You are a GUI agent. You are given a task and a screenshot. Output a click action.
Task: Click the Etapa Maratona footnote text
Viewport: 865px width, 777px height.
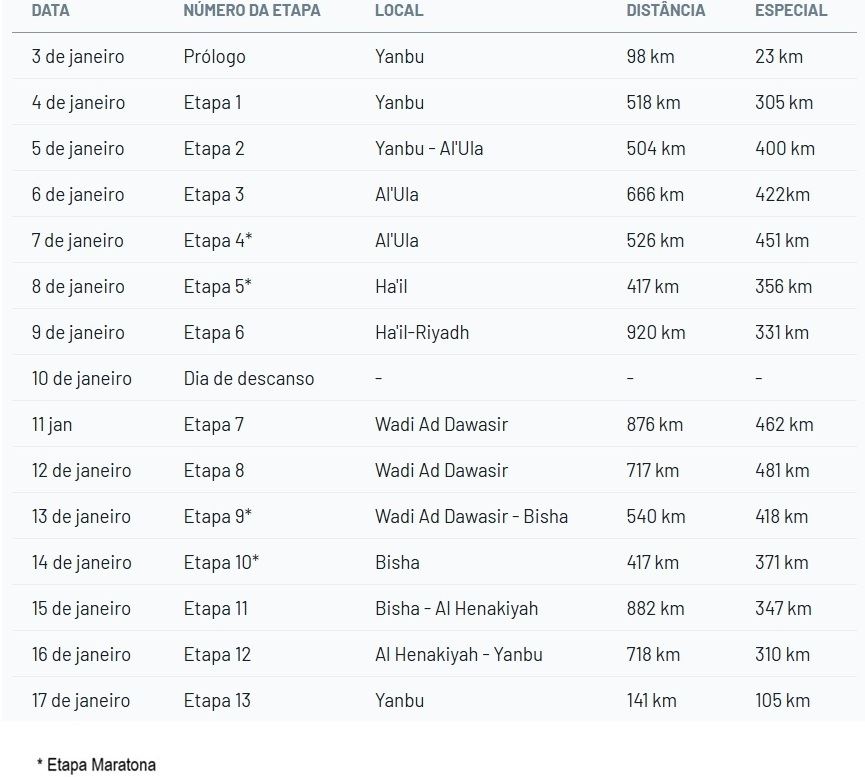point(96,765)
